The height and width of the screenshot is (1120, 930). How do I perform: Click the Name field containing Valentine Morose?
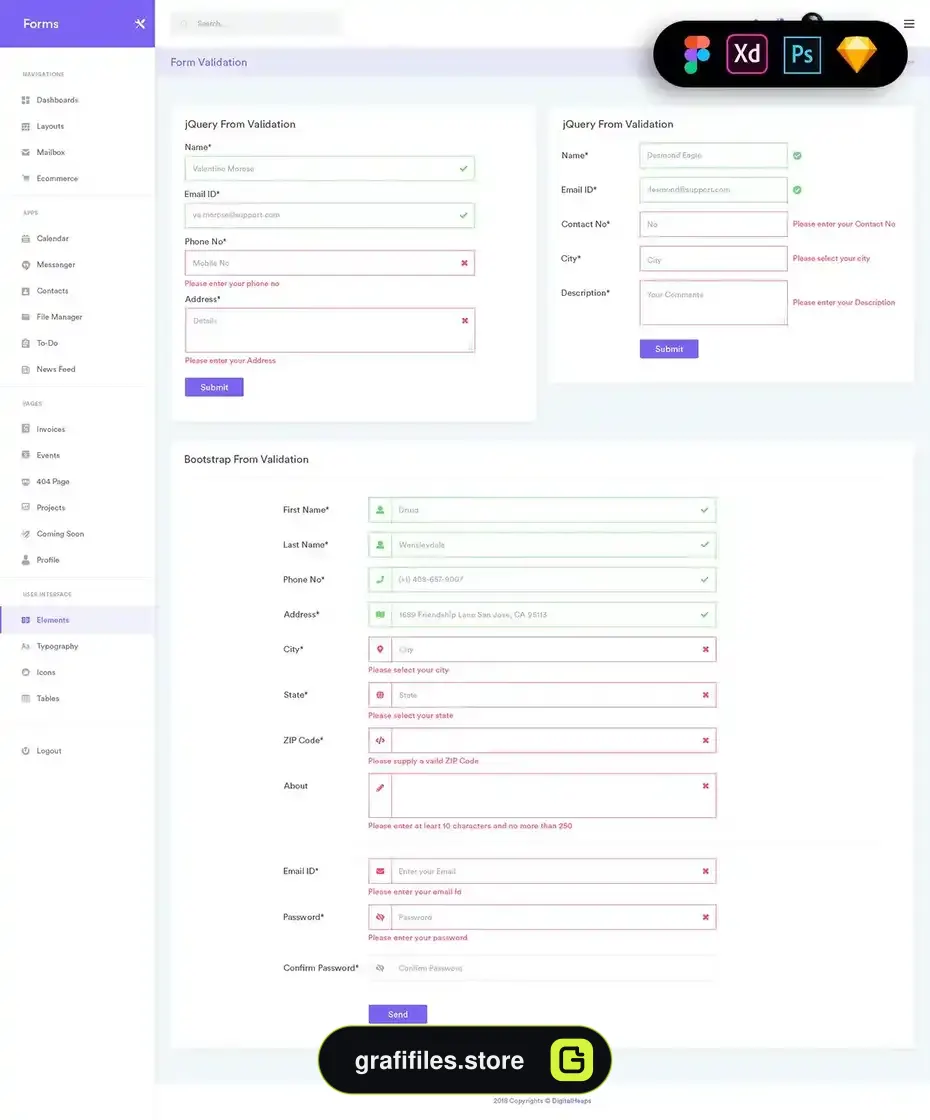(330, 169)
